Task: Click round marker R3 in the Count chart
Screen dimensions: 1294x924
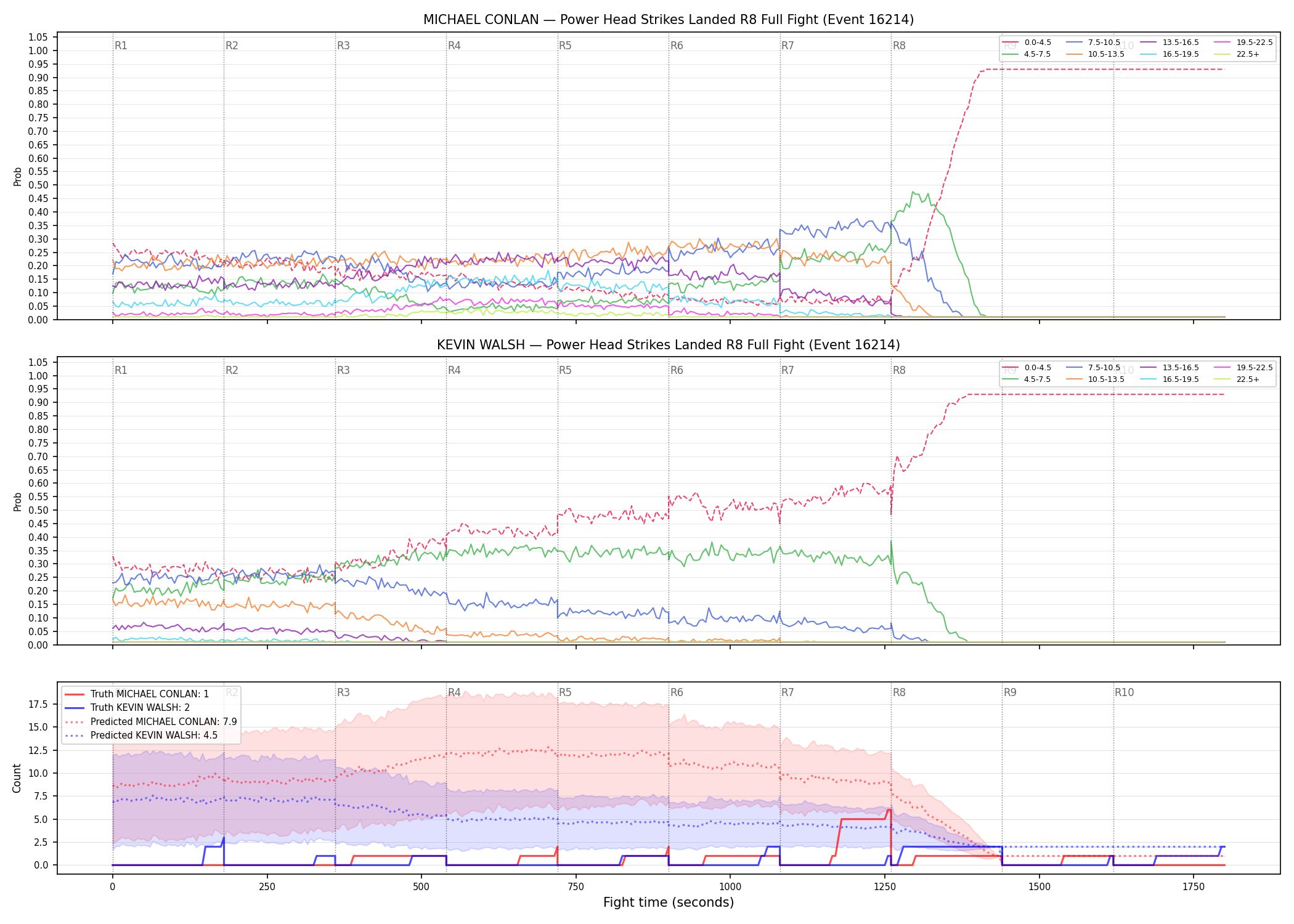Action: (x=343, y=692)
